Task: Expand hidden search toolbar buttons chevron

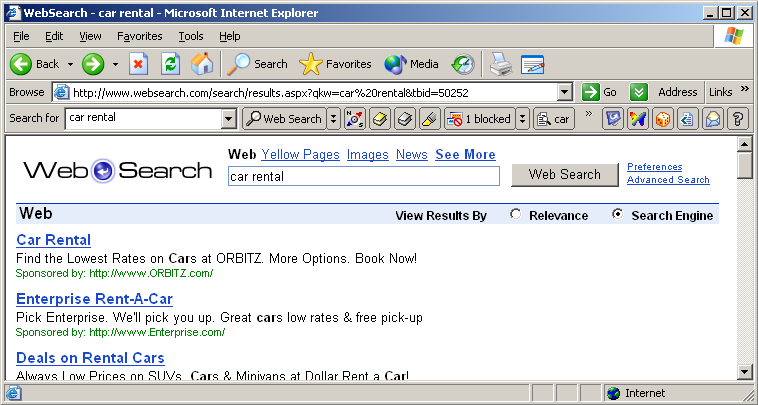Action: [588, 114]
